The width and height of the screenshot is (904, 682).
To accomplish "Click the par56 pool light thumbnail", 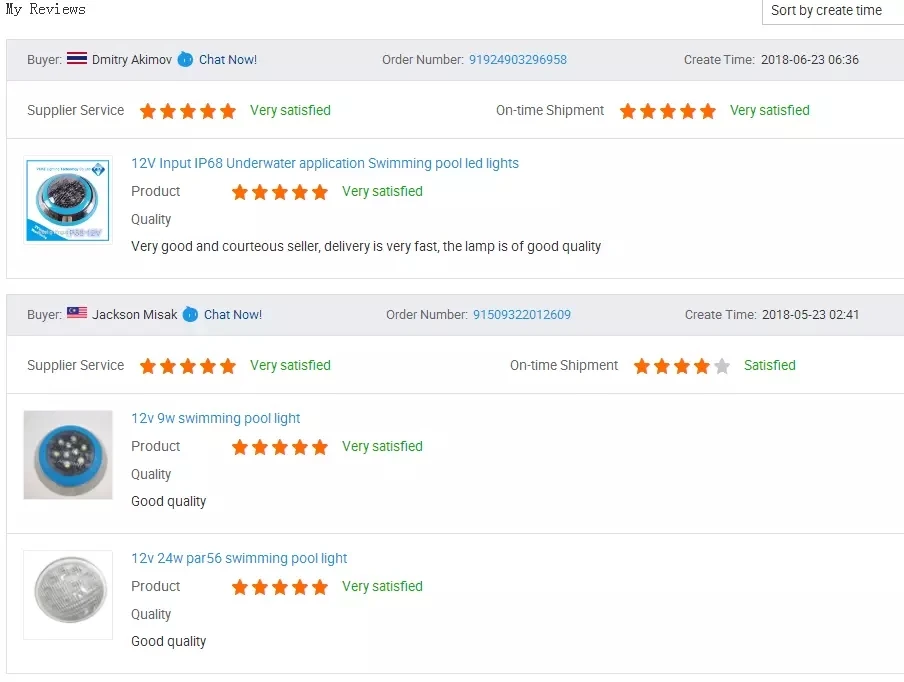I will click(x=68, y=595).
